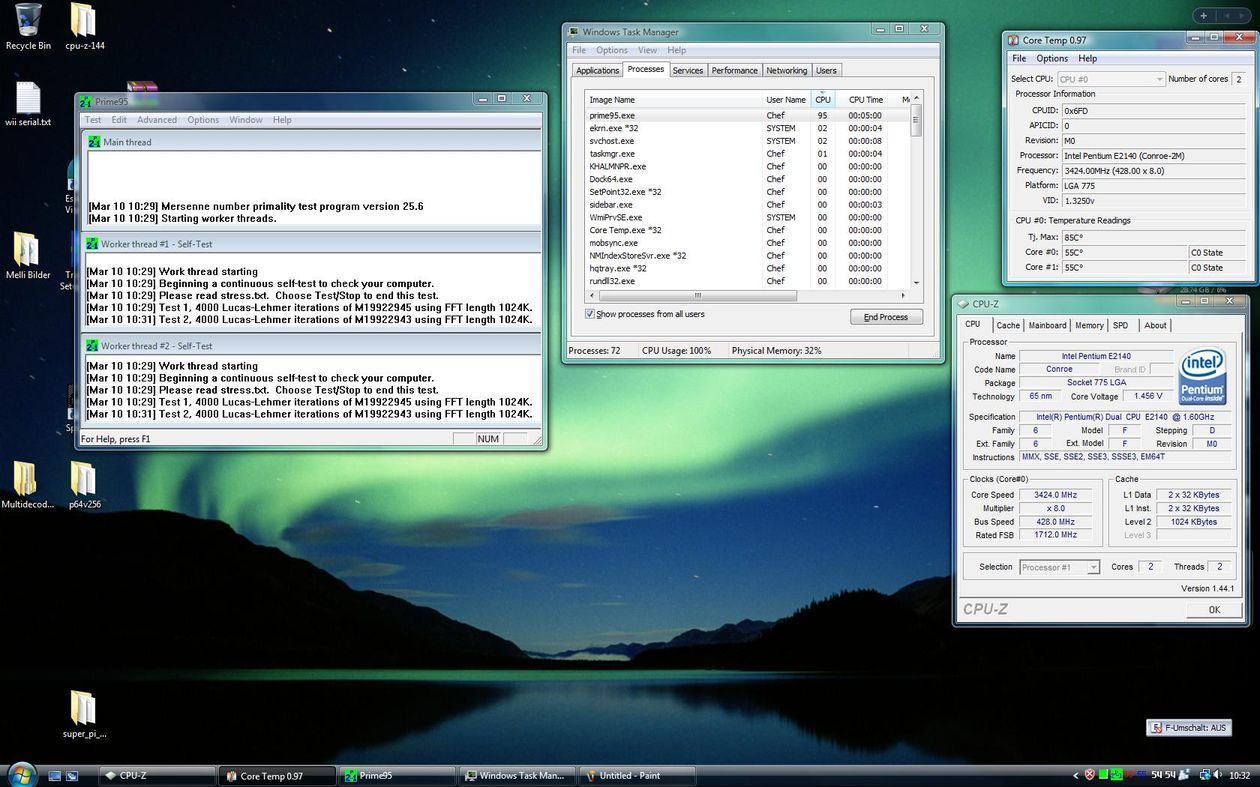Switch to the Cache tab in CPU-Z
Viewport: 1260px width, 787px height.
pos(1008,325)
